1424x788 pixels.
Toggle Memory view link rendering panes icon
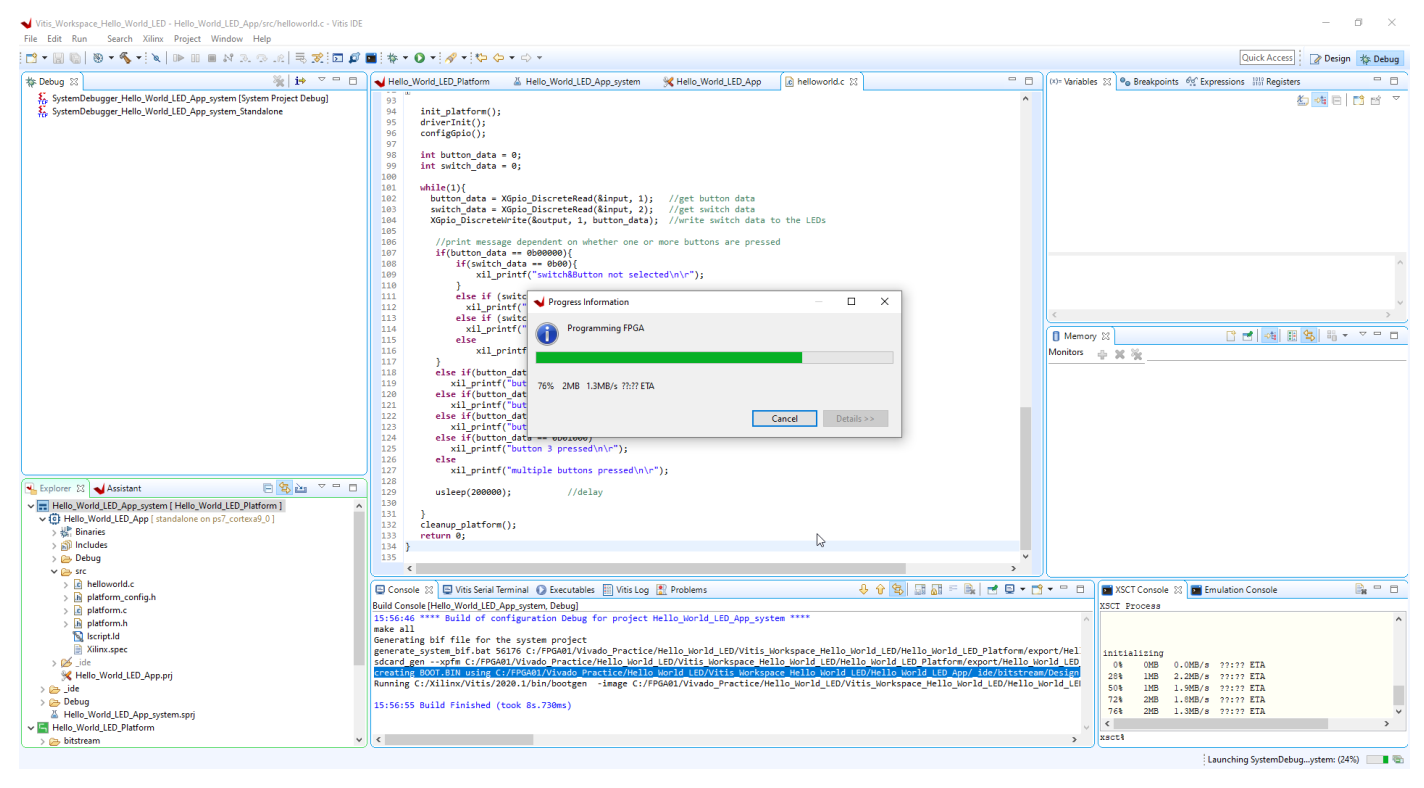(1309, 336)
